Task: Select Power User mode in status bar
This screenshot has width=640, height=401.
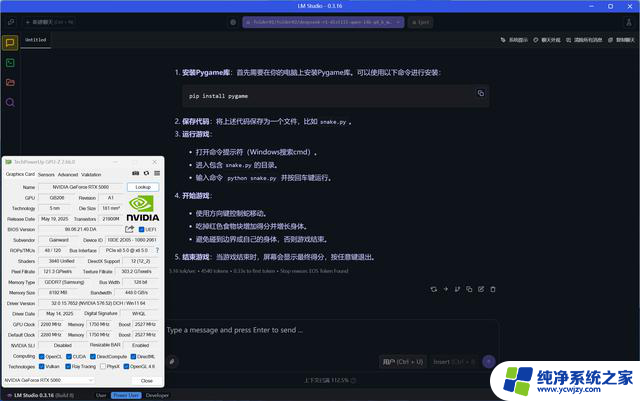Action: (127, 395)
